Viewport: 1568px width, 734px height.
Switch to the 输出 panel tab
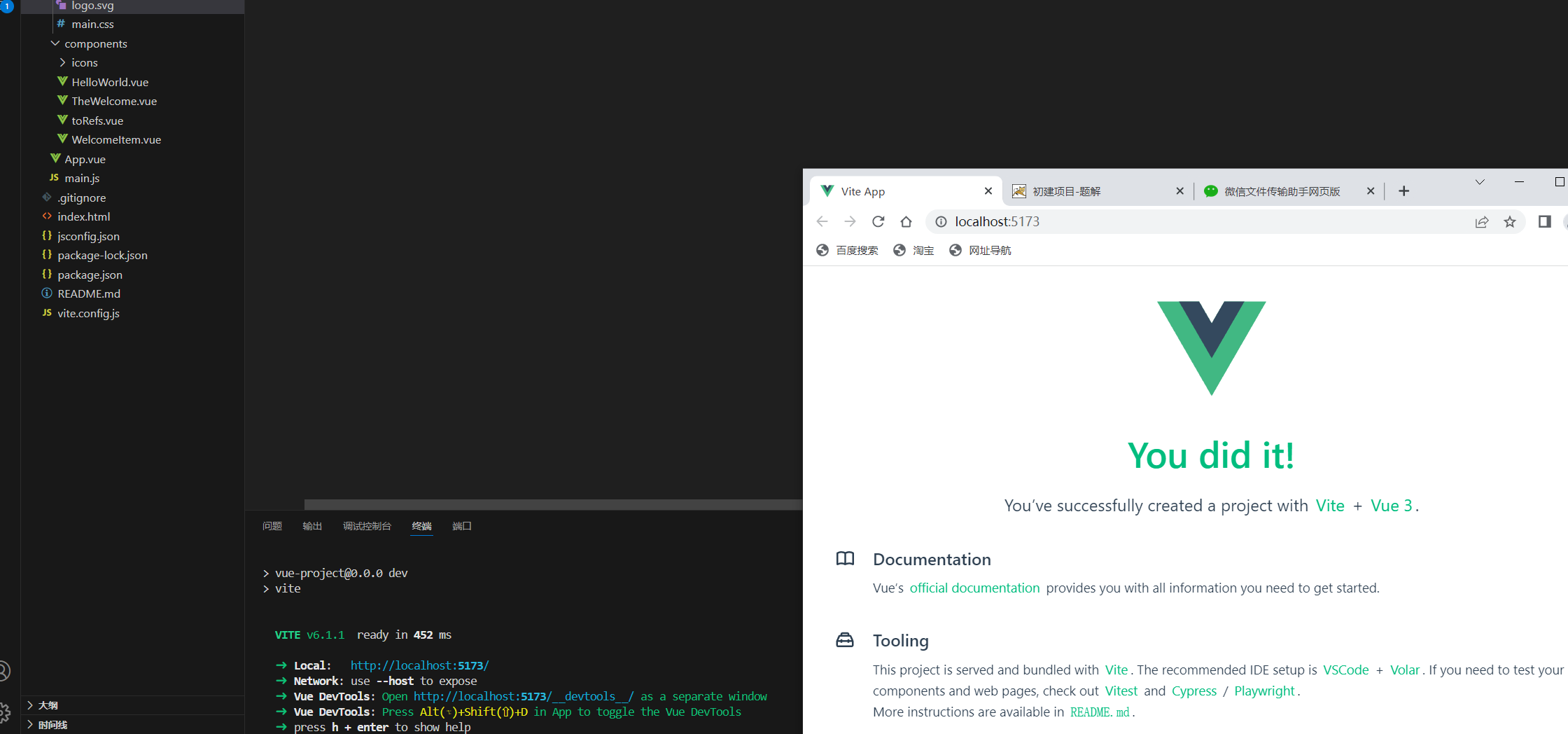coord(312,526)
